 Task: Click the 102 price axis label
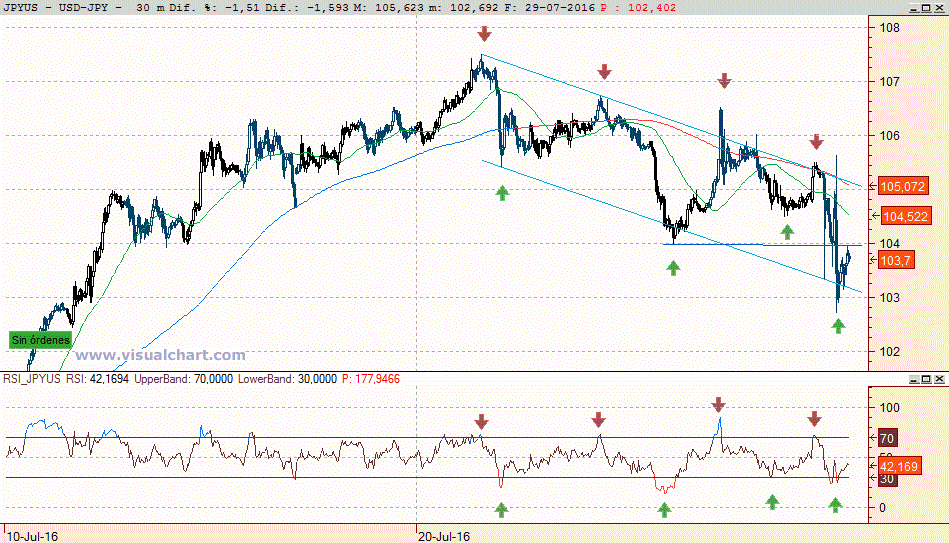[889, 352]
